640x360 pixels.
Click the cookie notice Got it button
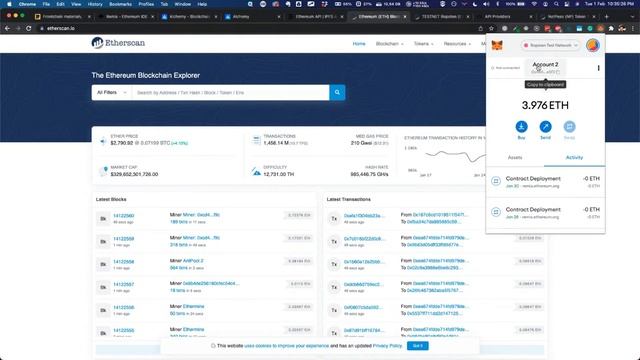click(418, 346)
